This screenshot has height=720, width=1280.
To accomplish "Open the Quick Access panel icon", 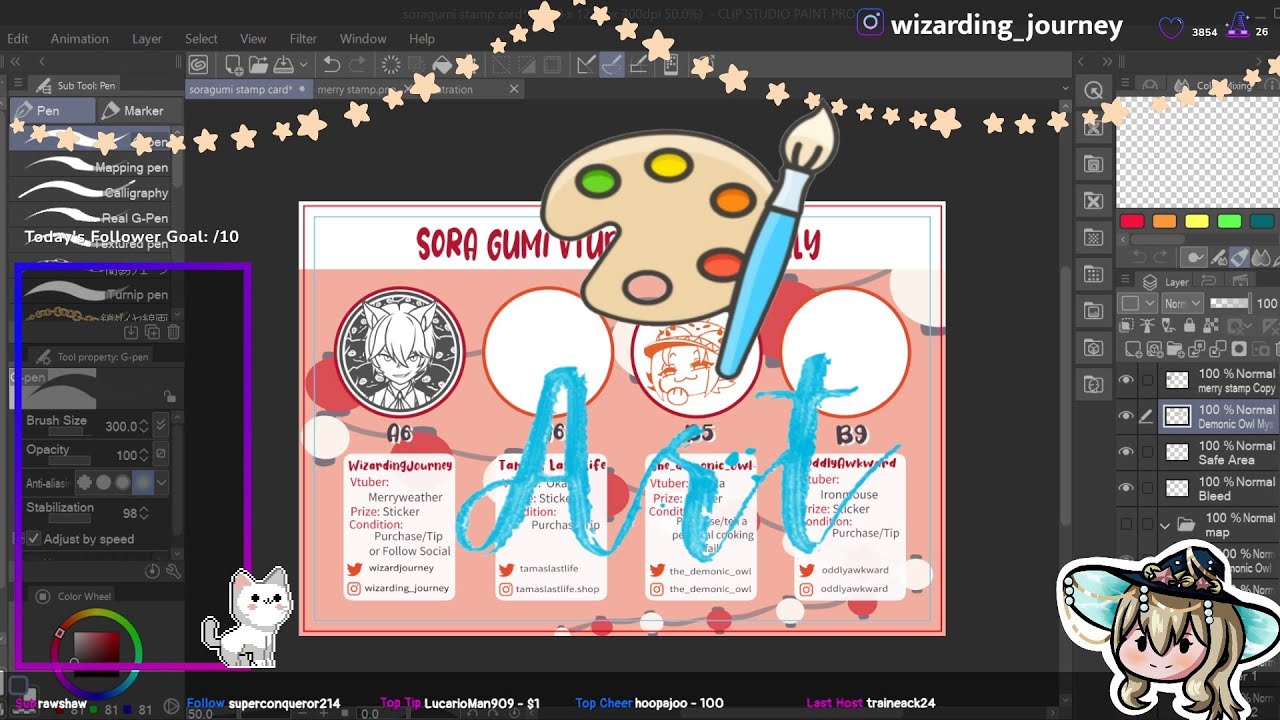I will click(x=1093, y=91).
